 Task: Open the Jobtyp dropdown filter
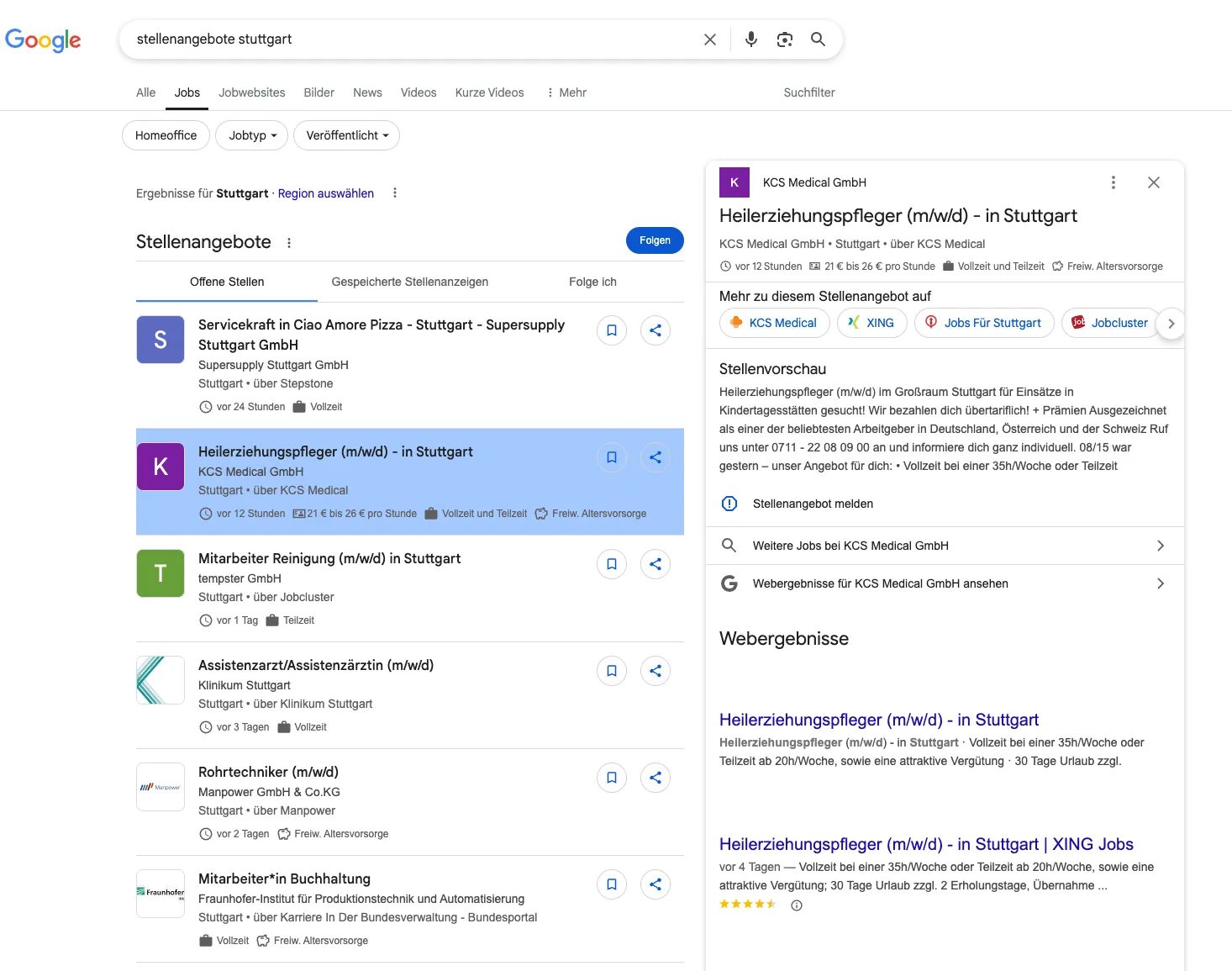[x=251, y=135]
